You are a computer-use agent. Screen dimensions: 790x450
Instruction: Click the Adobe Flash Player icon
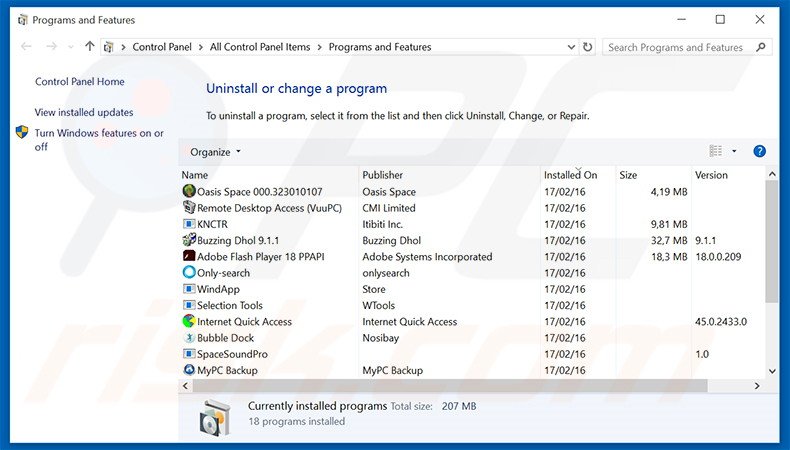pos(189,256)
